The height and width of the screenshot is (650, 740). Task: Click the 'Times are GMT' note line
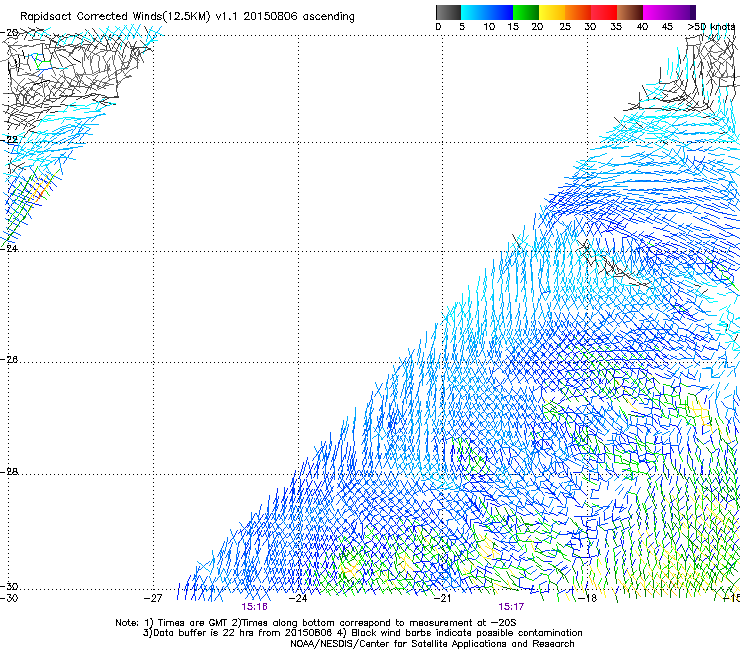point(315,623)
